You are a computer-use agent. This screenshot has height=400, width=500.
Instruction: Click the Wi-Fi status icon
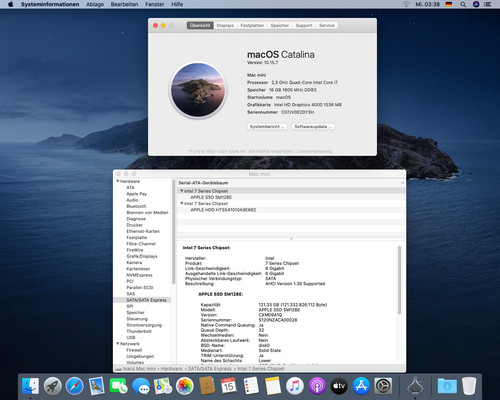point(406,4)
